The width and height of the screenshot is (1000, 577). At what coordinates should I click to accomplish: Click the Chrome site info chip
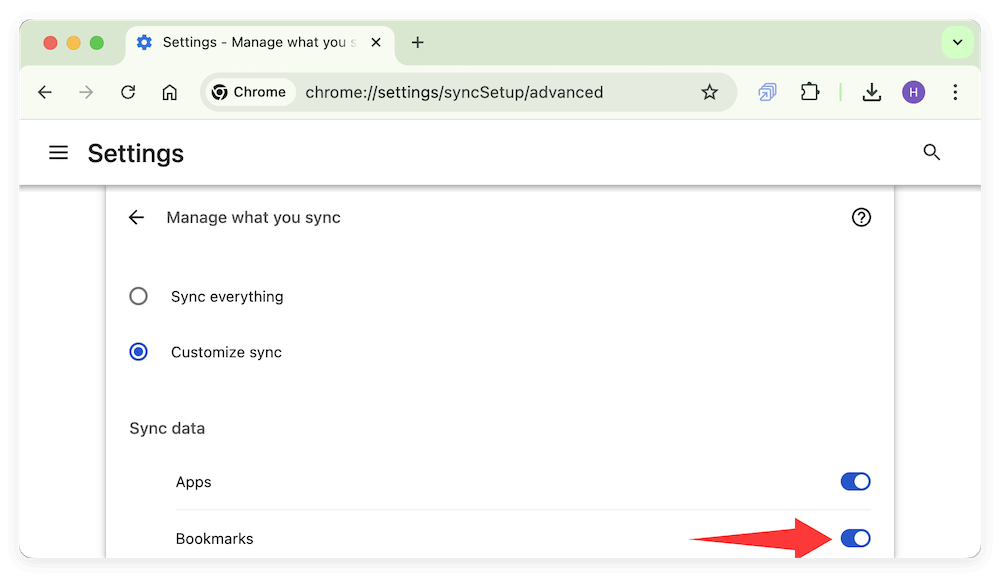(x=248, y=91)
